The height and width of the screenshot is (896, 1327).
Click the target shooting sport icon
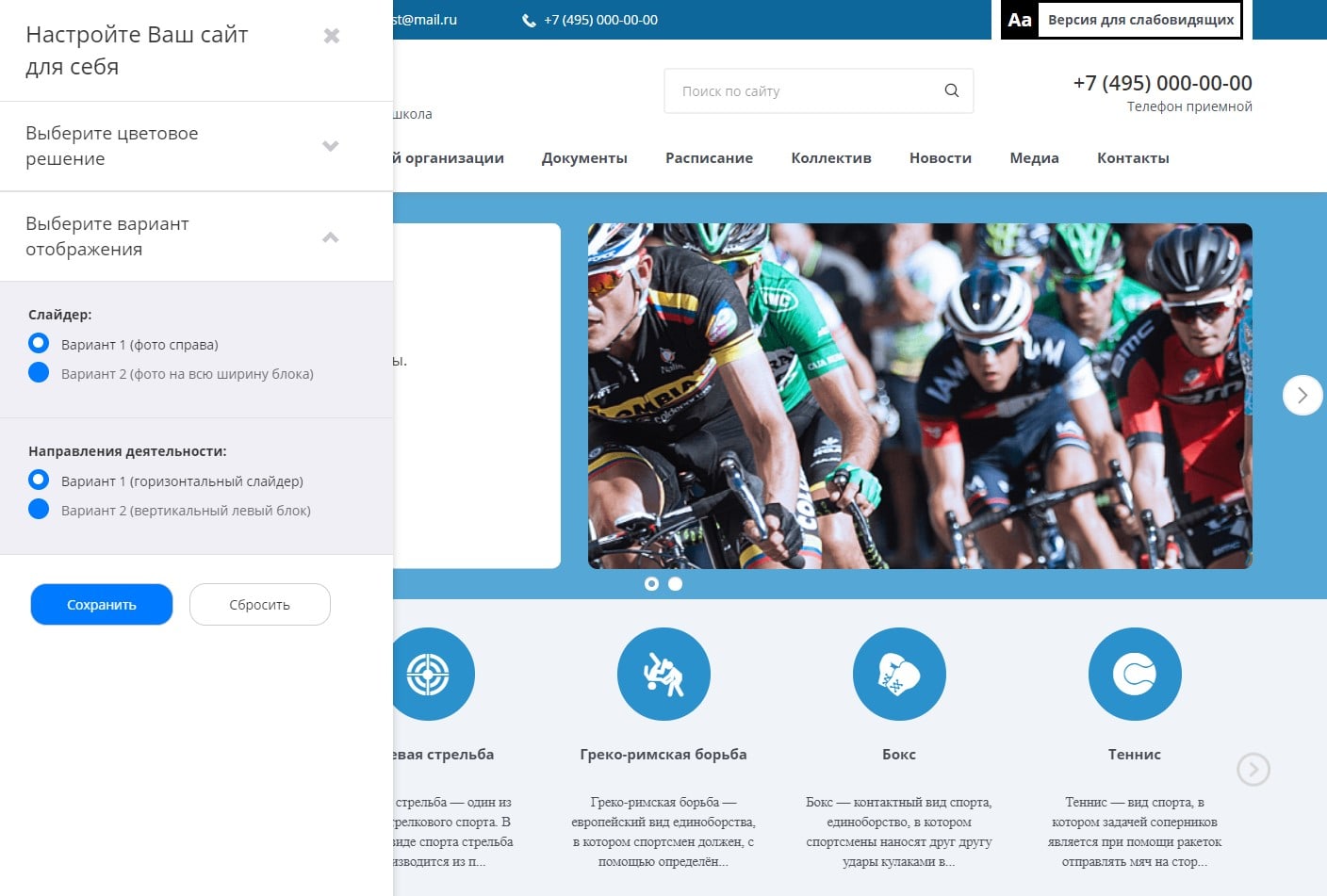tap(429, 675)
